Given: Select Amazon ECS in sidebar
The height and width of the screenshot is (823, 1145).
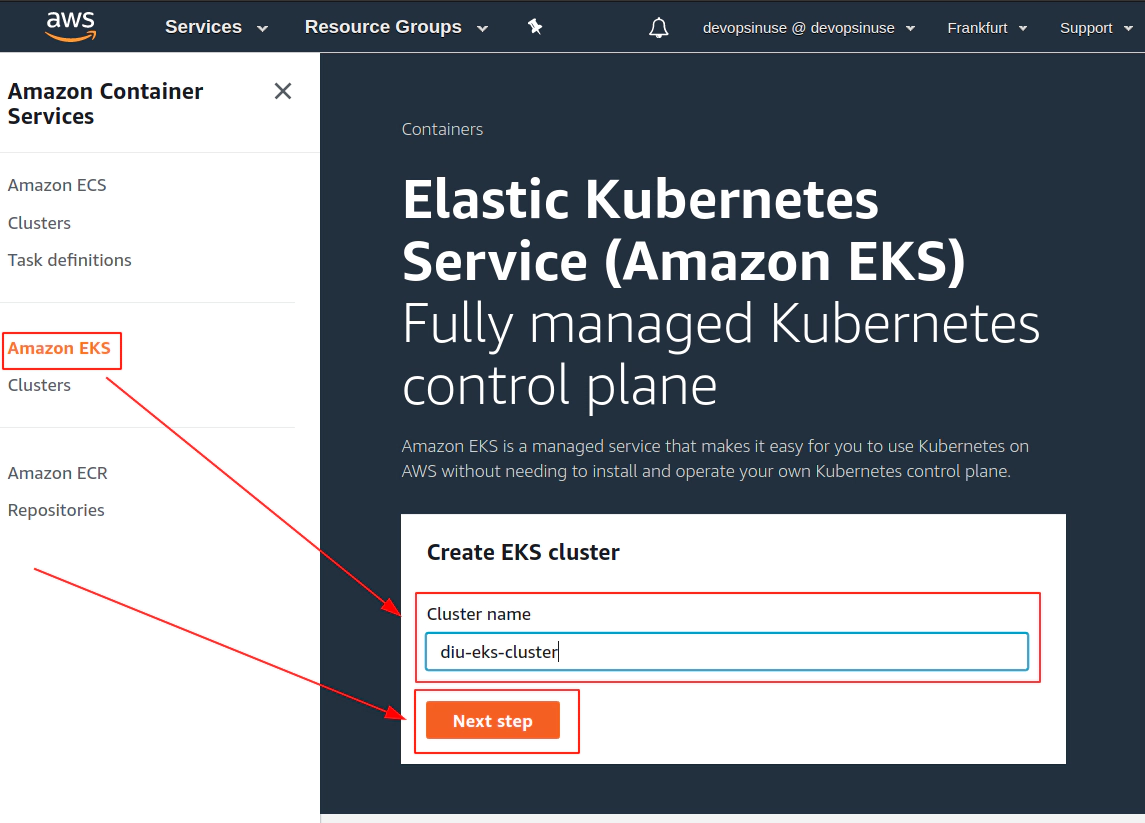Looking at the screenshot, I should coord(57,185).
